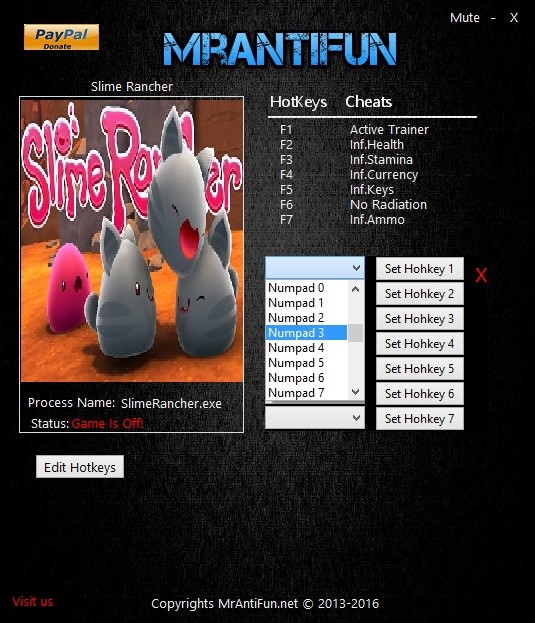Pick Numpad 6 in the dropdown list
535x623 pixels.
pyautogui.click(x=306, y=378)
